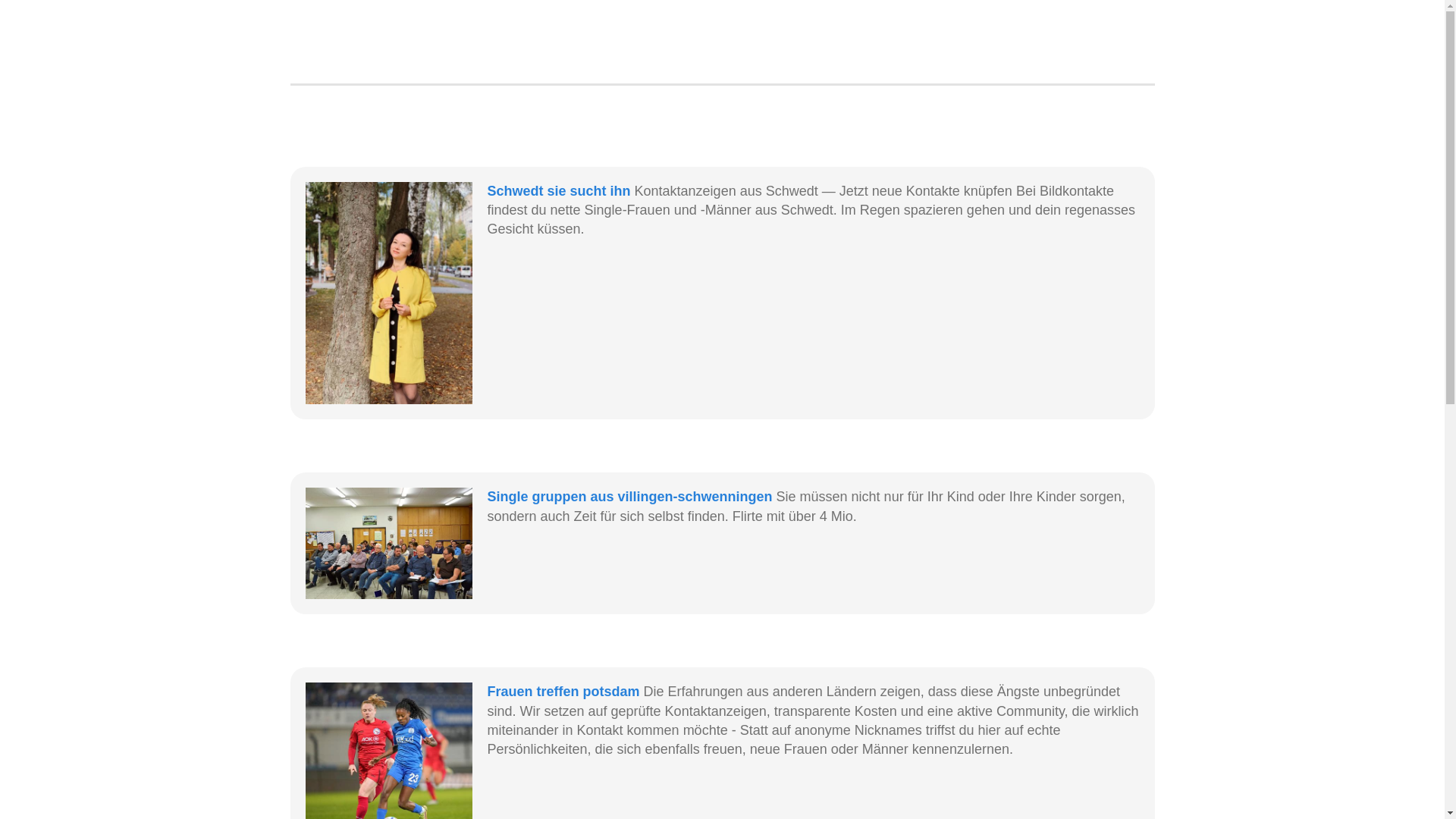Click text 'Kontaktanzeigen aus Schwedt'
The width and height of the screenshot is (1456, 819).
(726, 191)
